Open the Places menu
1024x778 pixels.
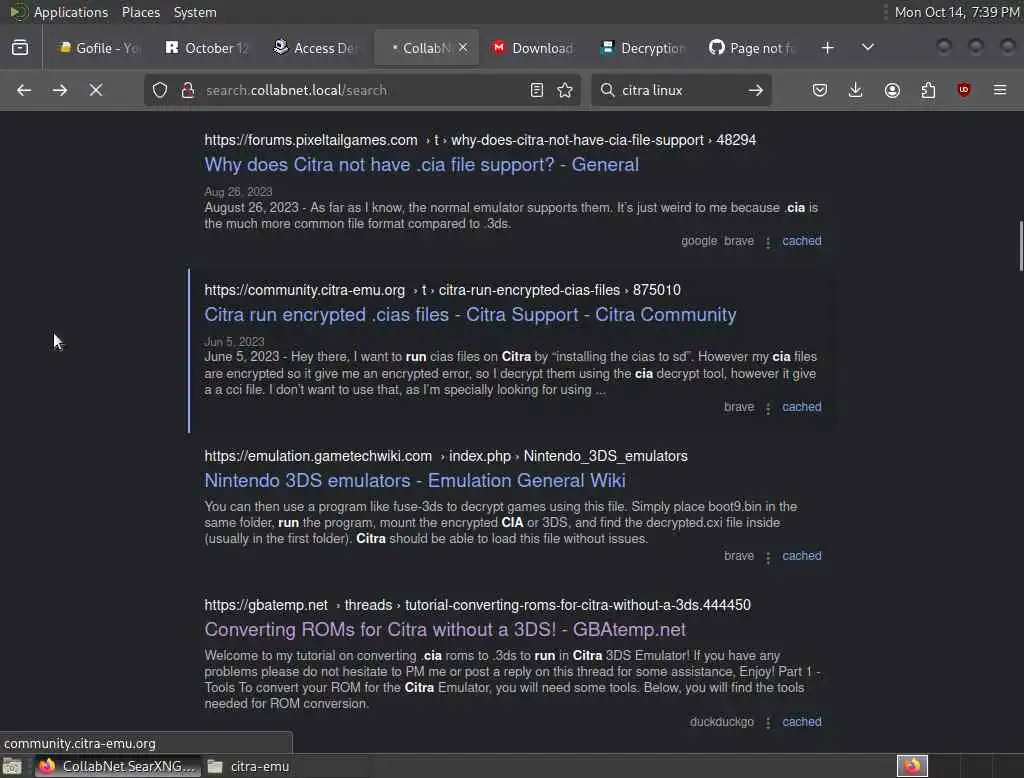click(x=140, y=12)
